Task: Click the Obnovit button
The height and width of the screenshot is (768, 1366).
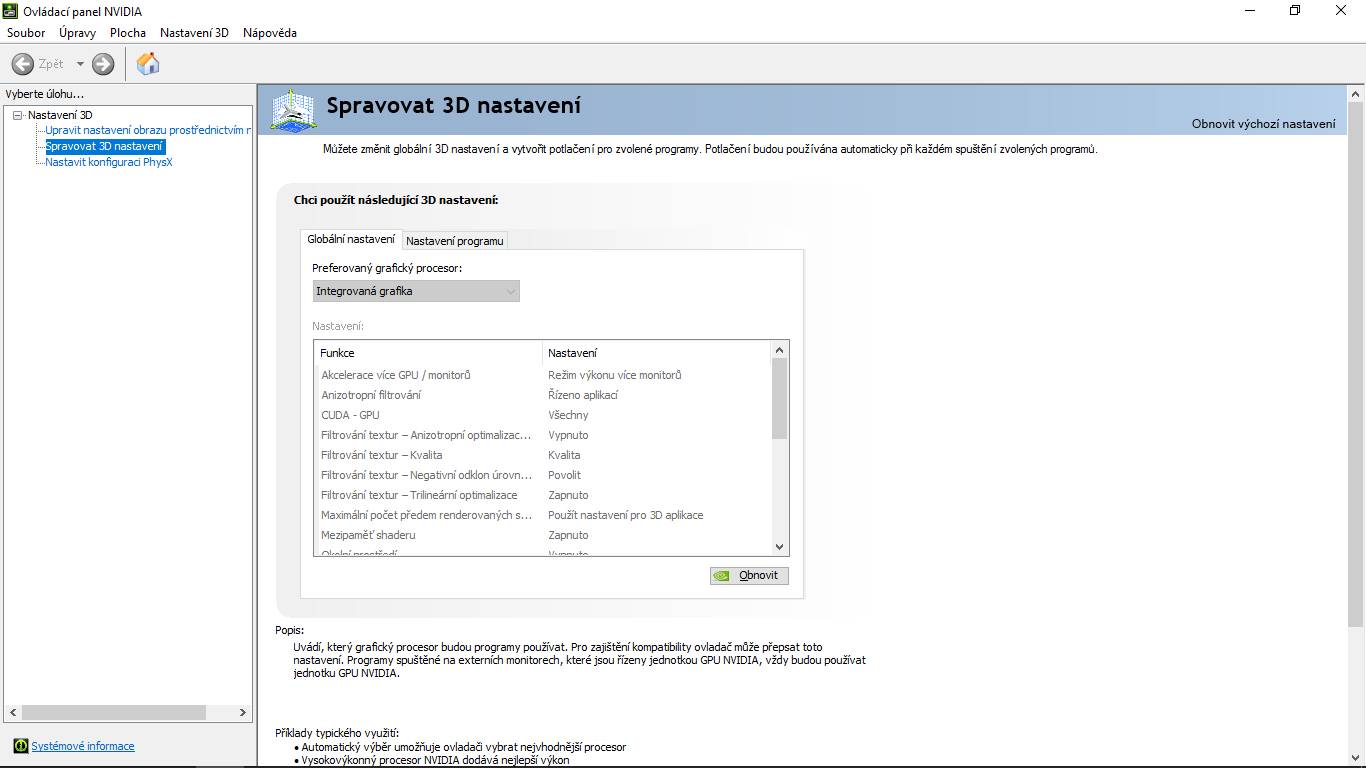Action: coord(749,576)
